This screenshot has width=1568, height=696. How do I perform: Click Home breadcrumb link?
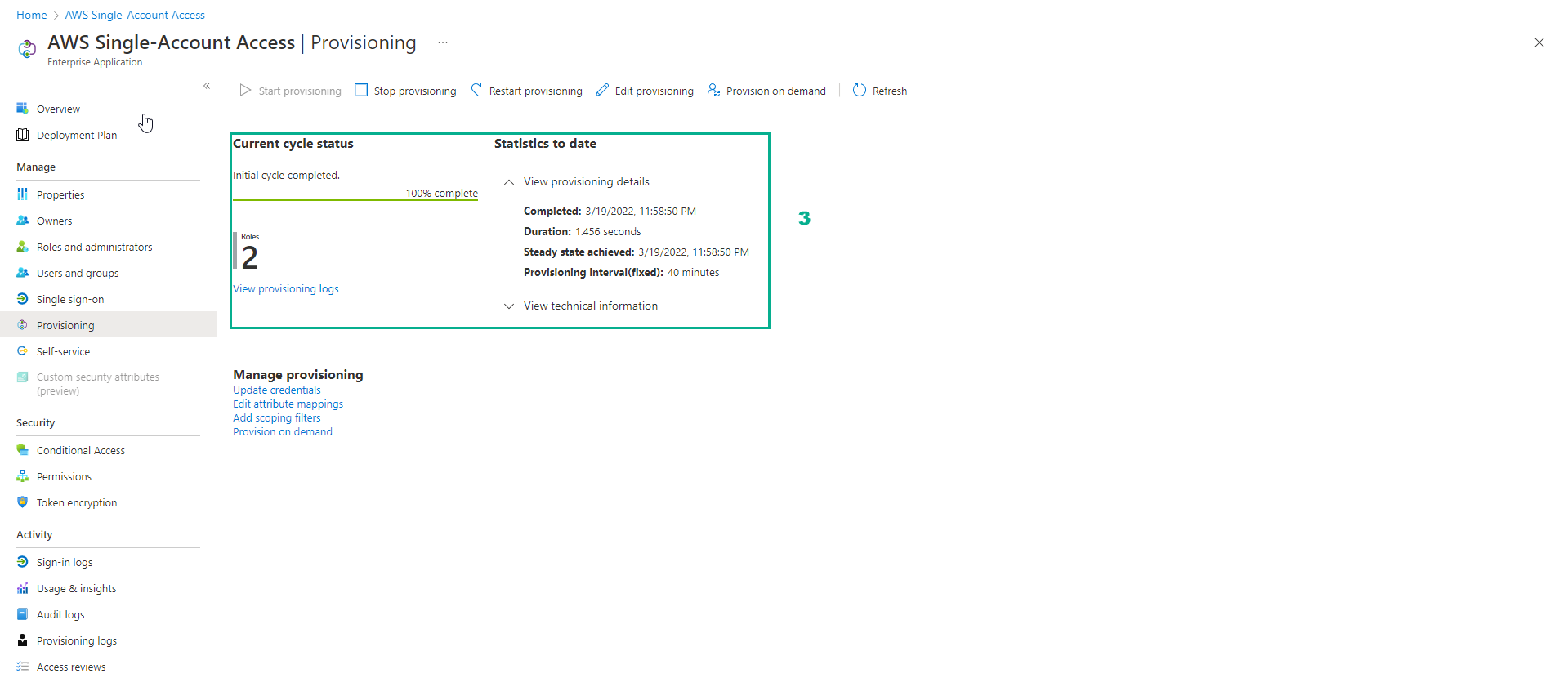(32, 15)
